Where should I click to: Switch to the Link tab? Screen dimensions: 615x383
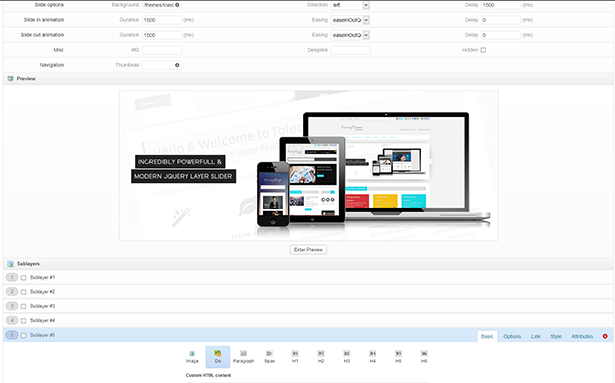536,336
